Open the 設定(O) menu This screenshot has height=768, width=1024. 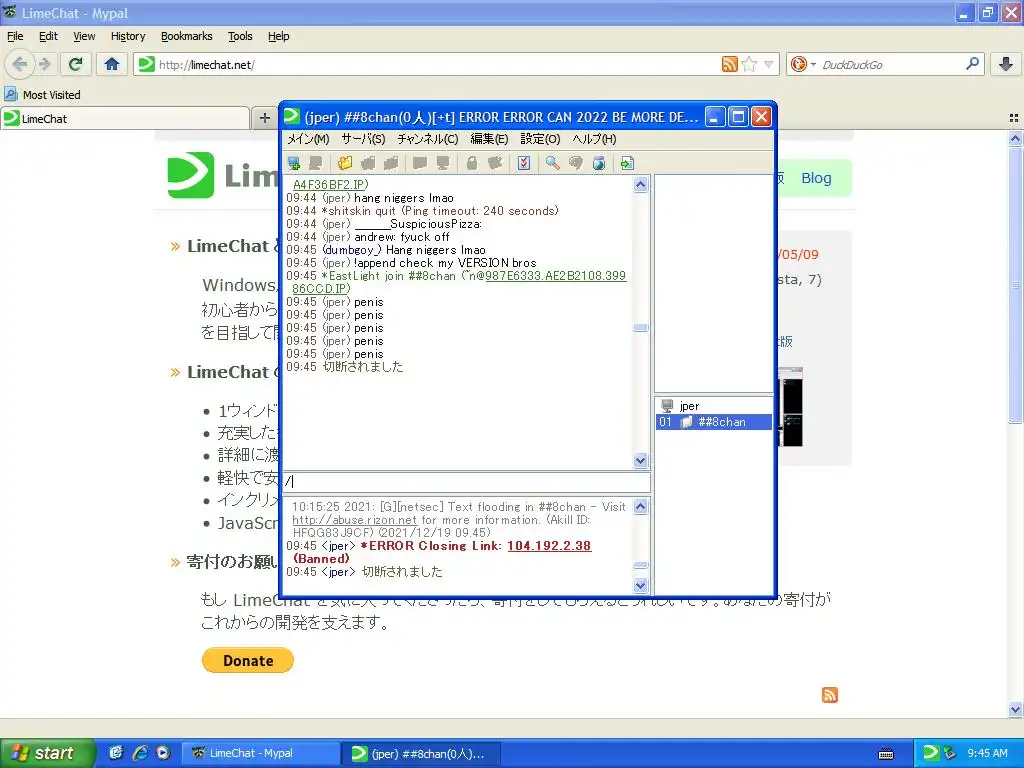(x=540, y=139)
